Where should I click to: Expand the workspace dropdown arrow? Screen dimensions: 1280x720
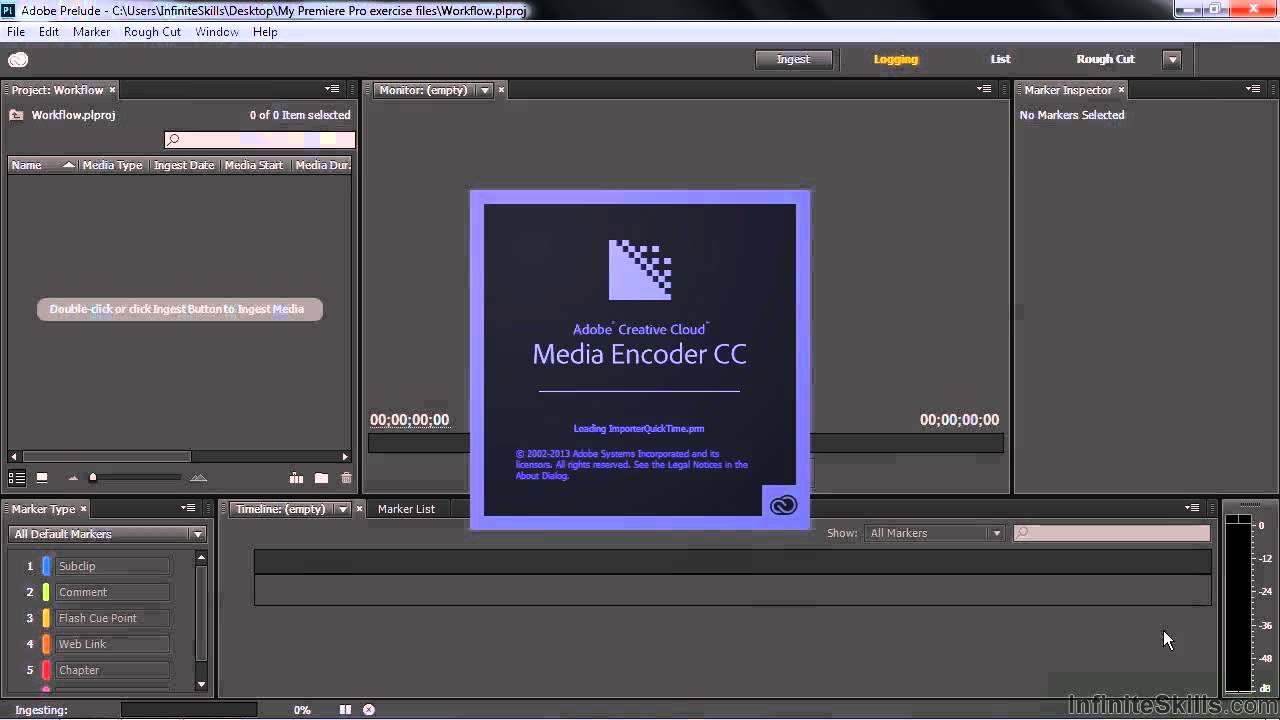click(1172, 59)
